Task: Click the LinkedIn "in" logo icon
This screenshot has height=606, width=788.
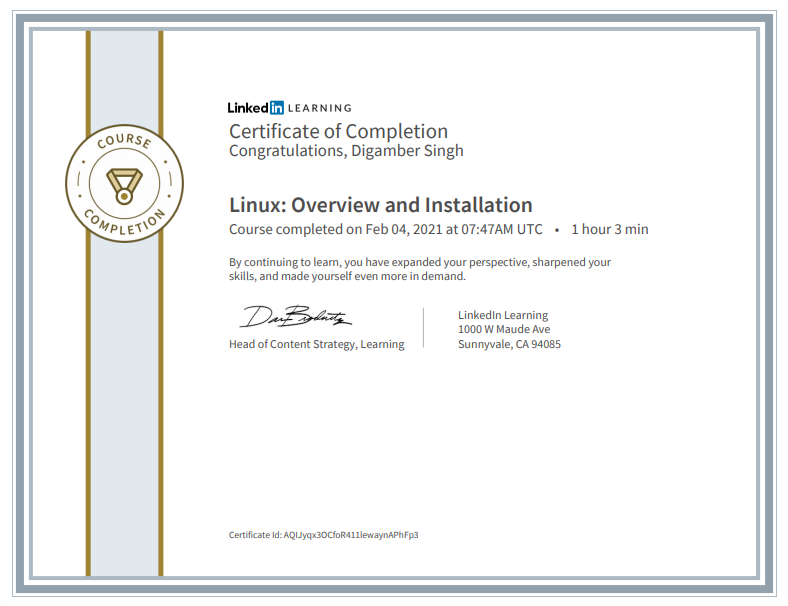Action: tap(276, 107)
